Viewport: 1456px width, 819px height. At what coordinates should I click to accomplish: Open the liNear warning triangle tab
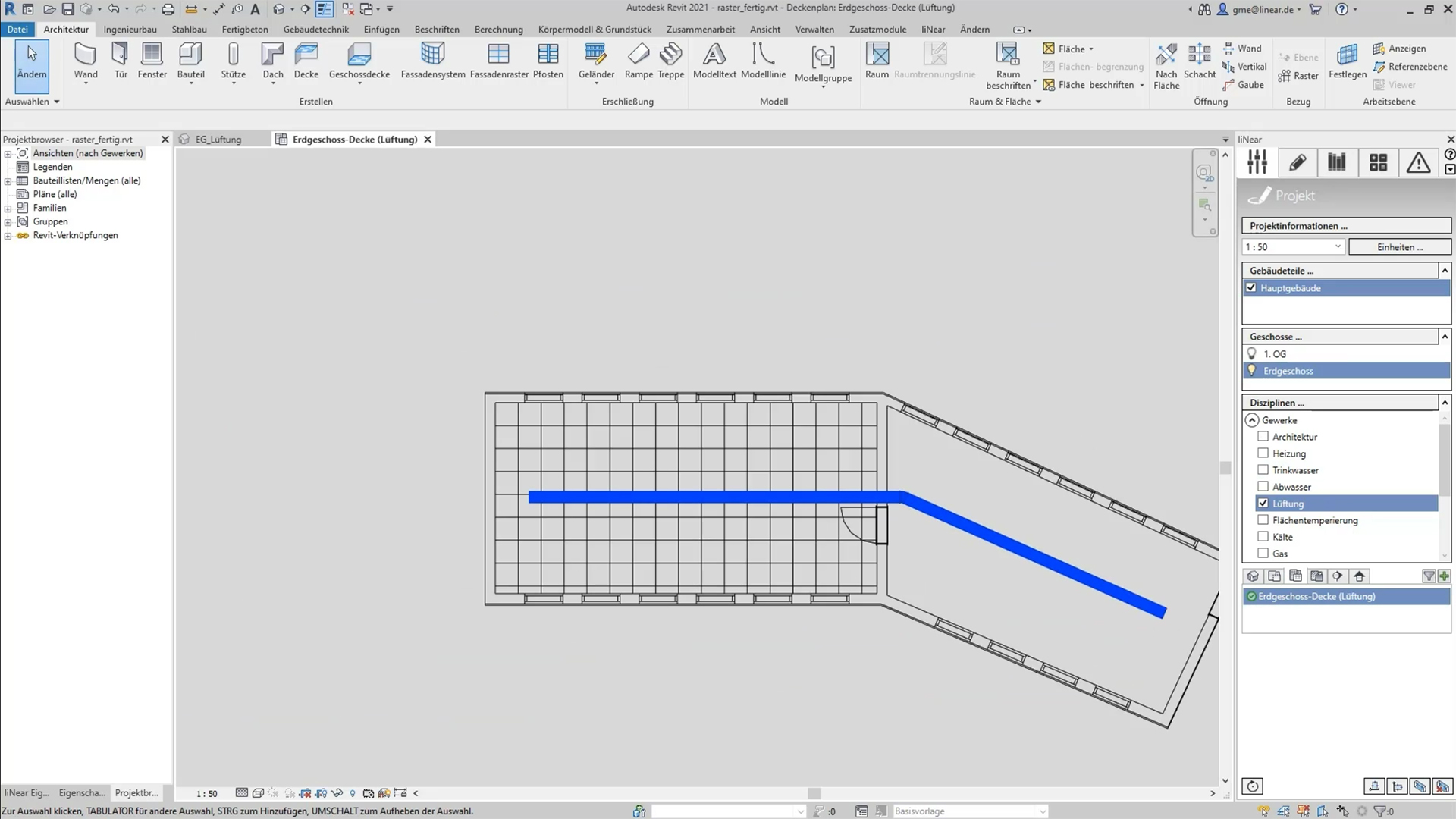click(x=1418, y=162)
